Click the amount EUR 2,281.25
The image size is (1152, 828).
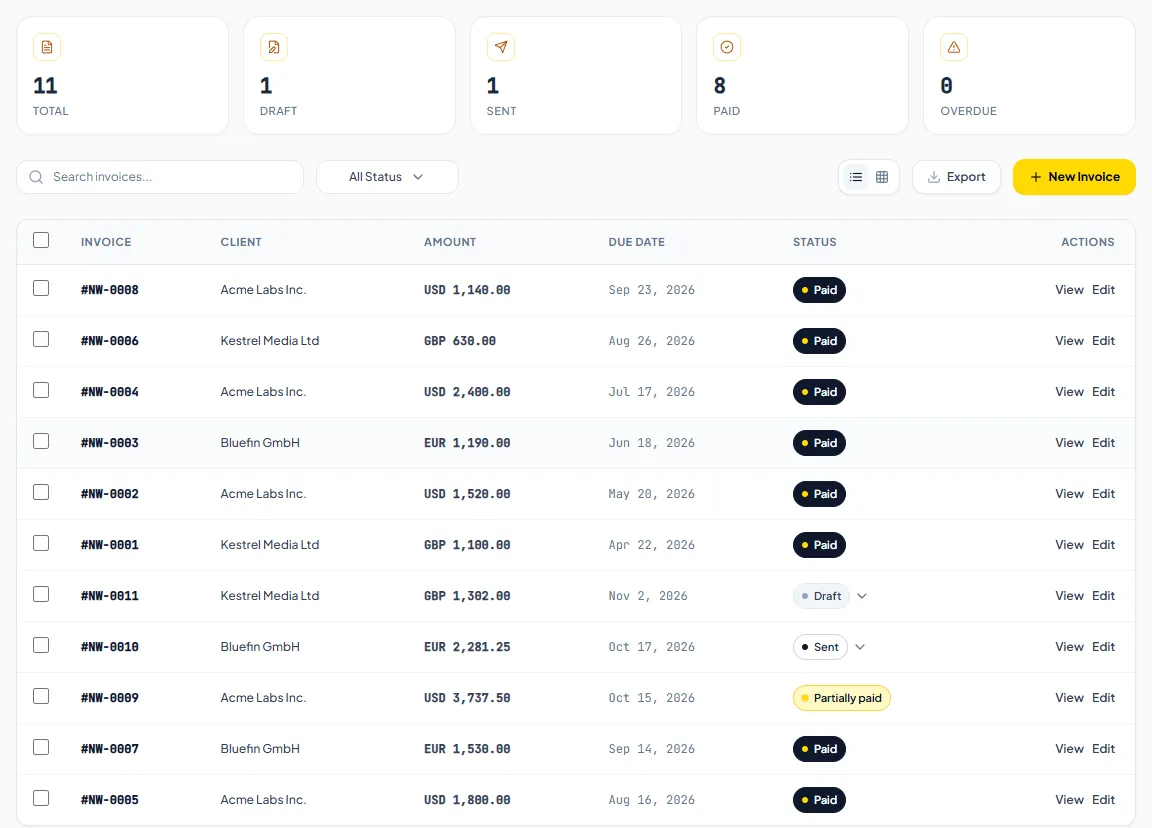(467, 647)
